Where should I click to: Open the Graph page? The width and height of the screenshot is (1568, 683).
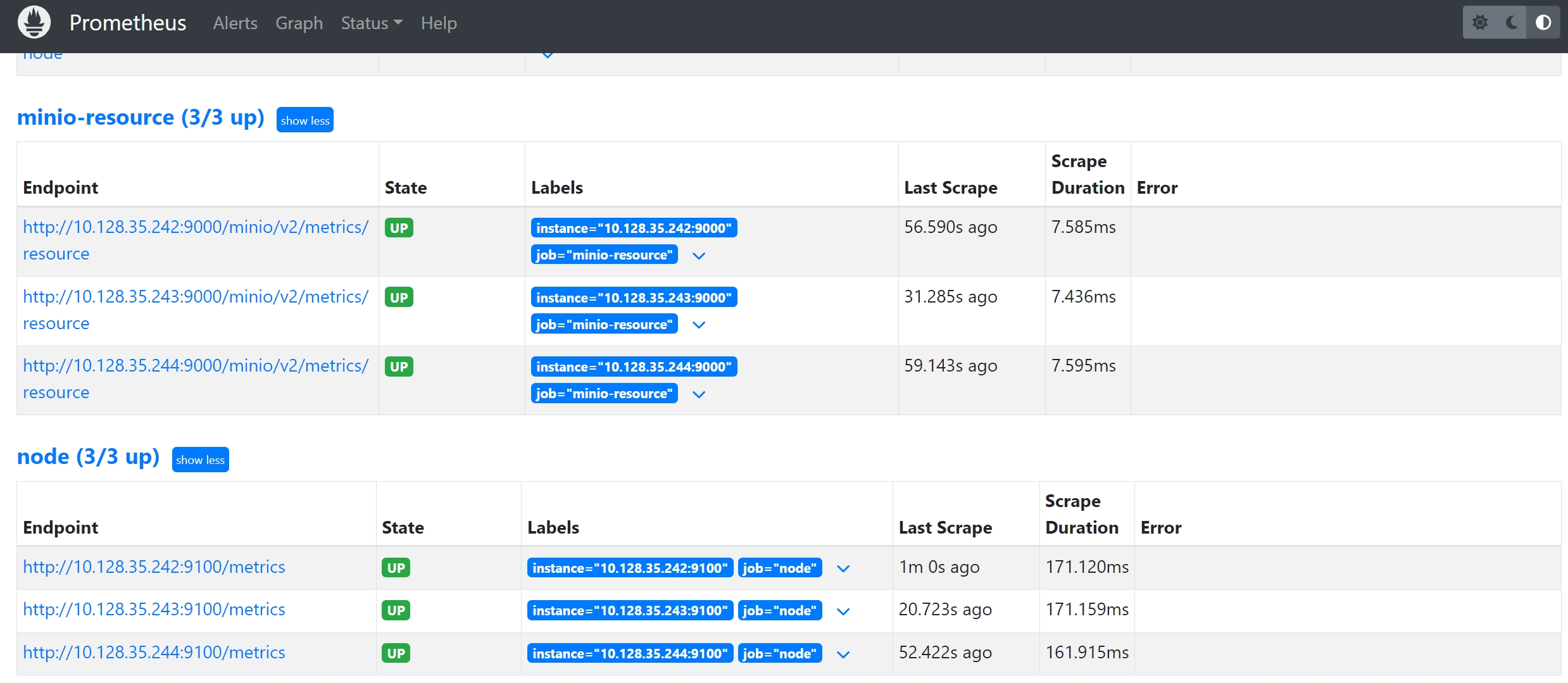pyautogui.click(x=299, y=23)
